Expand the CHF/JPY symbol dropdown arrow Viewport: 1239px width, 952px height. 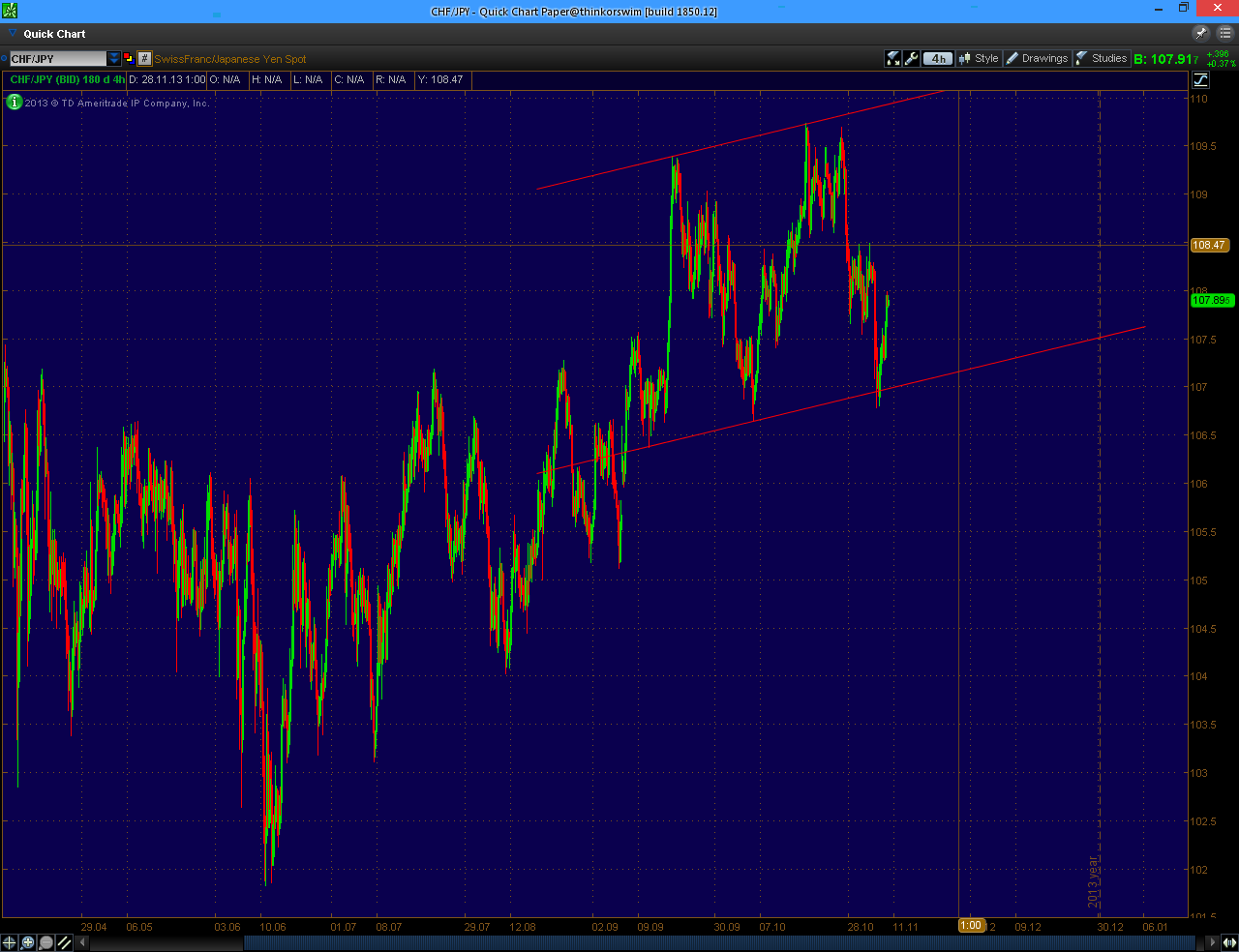[114, 59]
